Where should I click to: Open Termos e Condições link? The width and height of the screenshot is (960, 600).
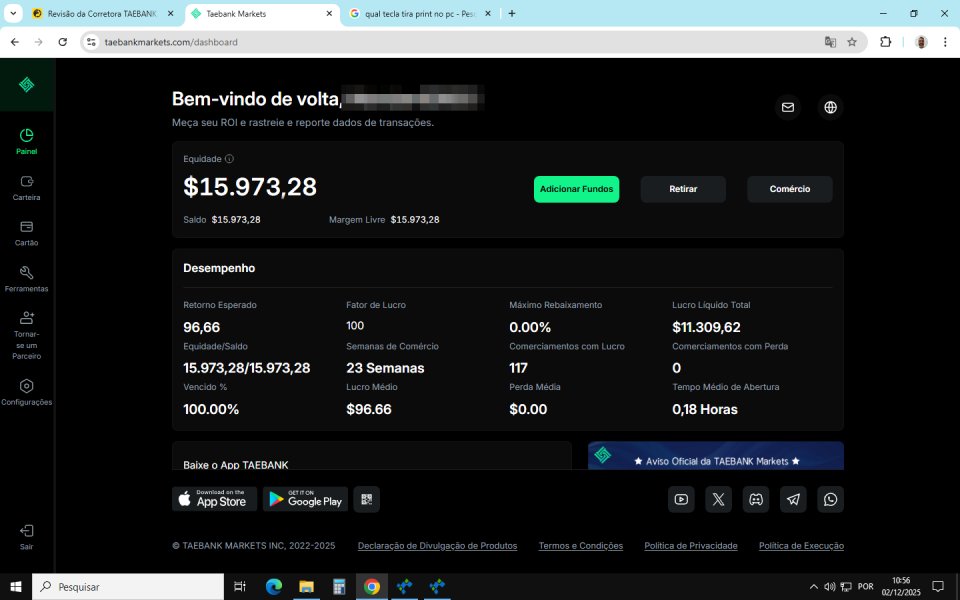(580, 546)
